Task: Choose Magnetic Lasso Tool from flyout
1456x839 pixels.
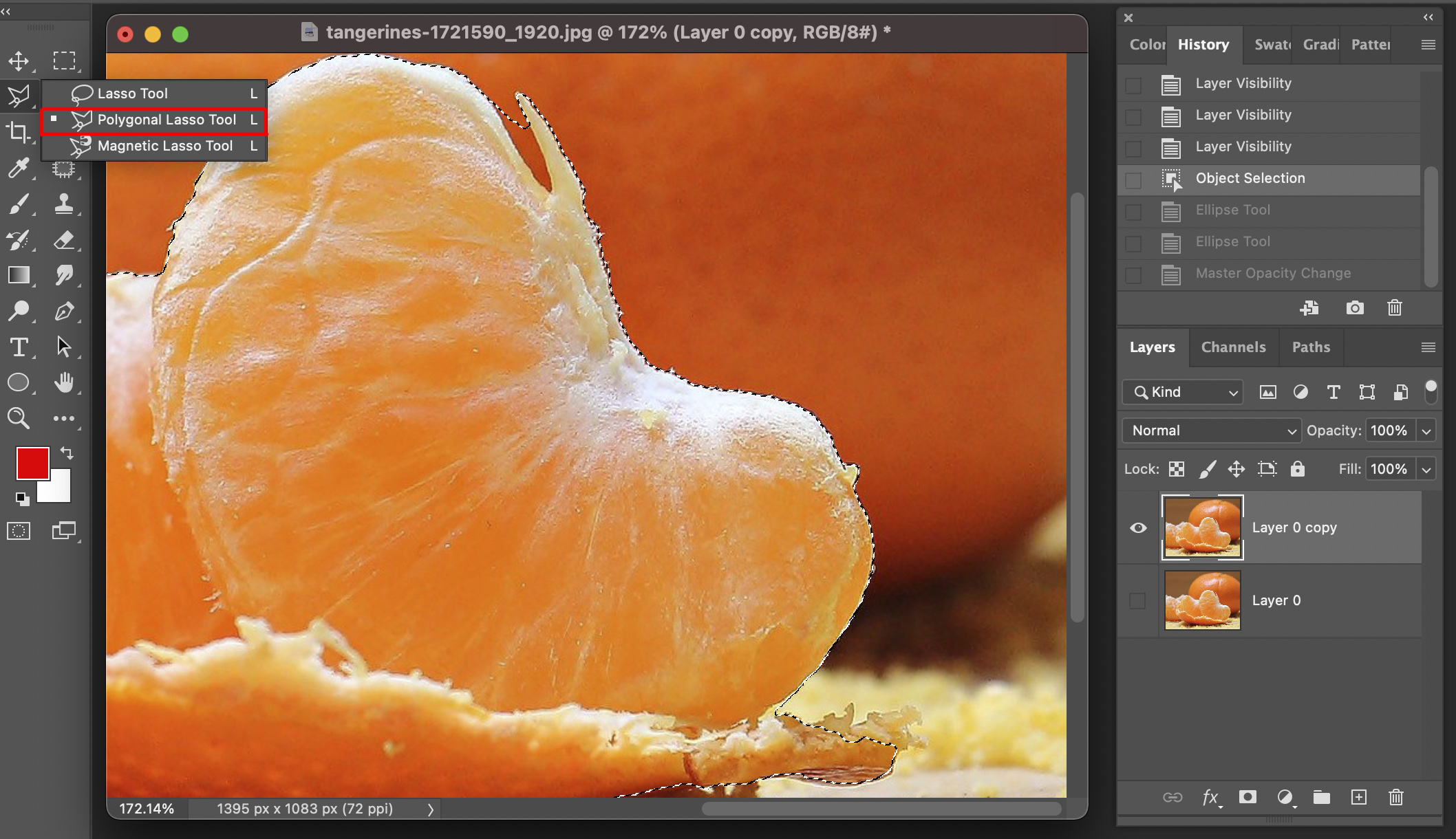Action: point(165,146)
